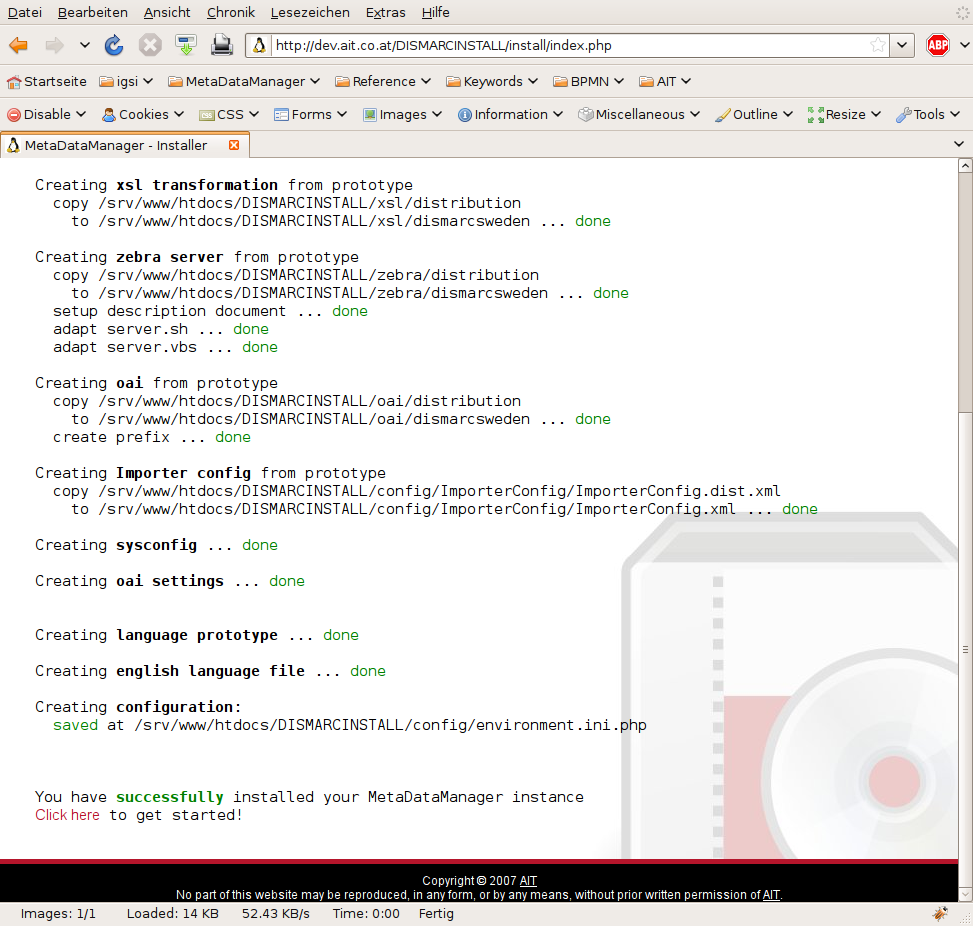Click the environment.ini.php saved path line
Image resolution: width=973 pixels, height=926 pixels.
pos(350,725)
